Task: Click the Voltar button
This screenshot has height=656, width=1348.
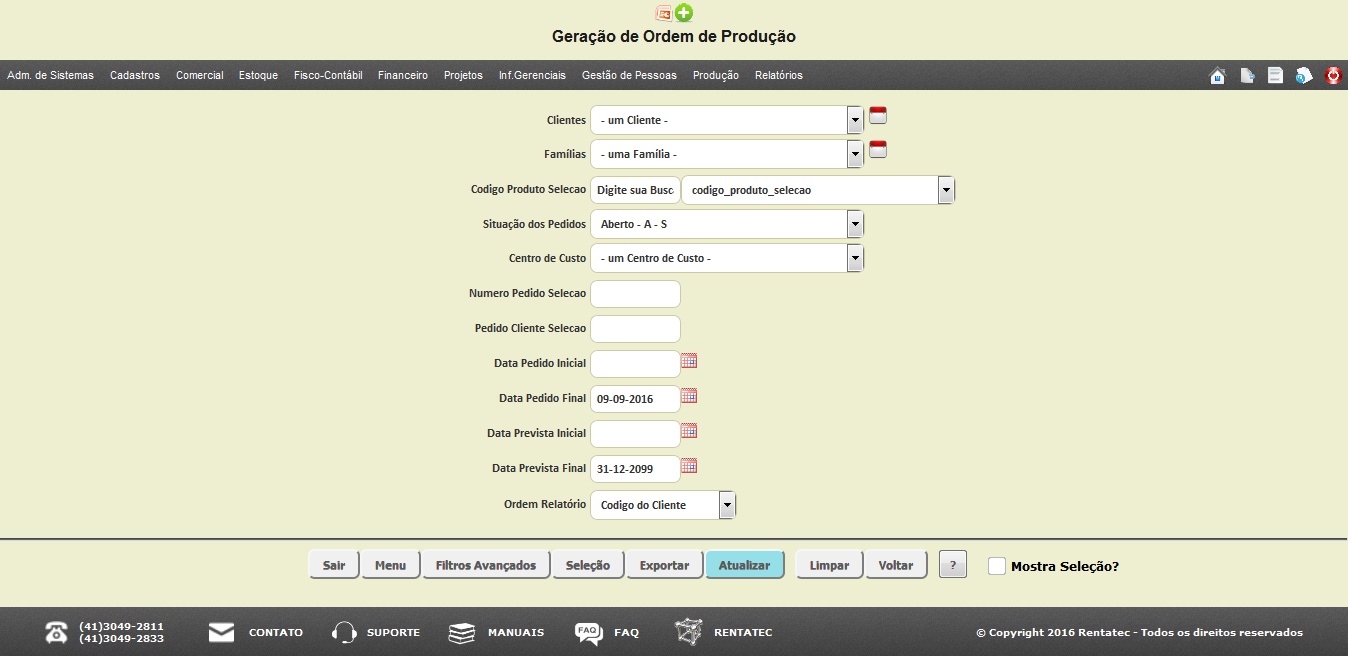Action: (896, 565)
